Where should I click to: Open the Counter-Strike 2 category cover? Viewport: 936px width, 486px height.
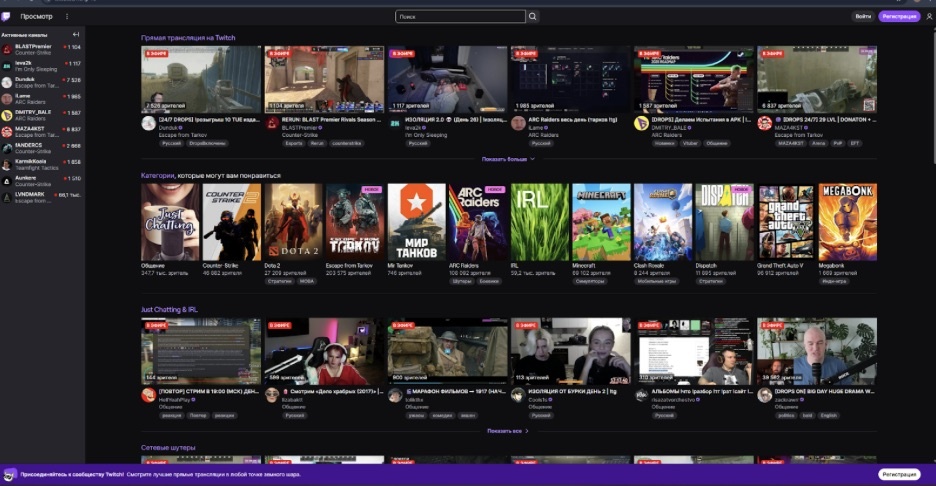point(232,222)
